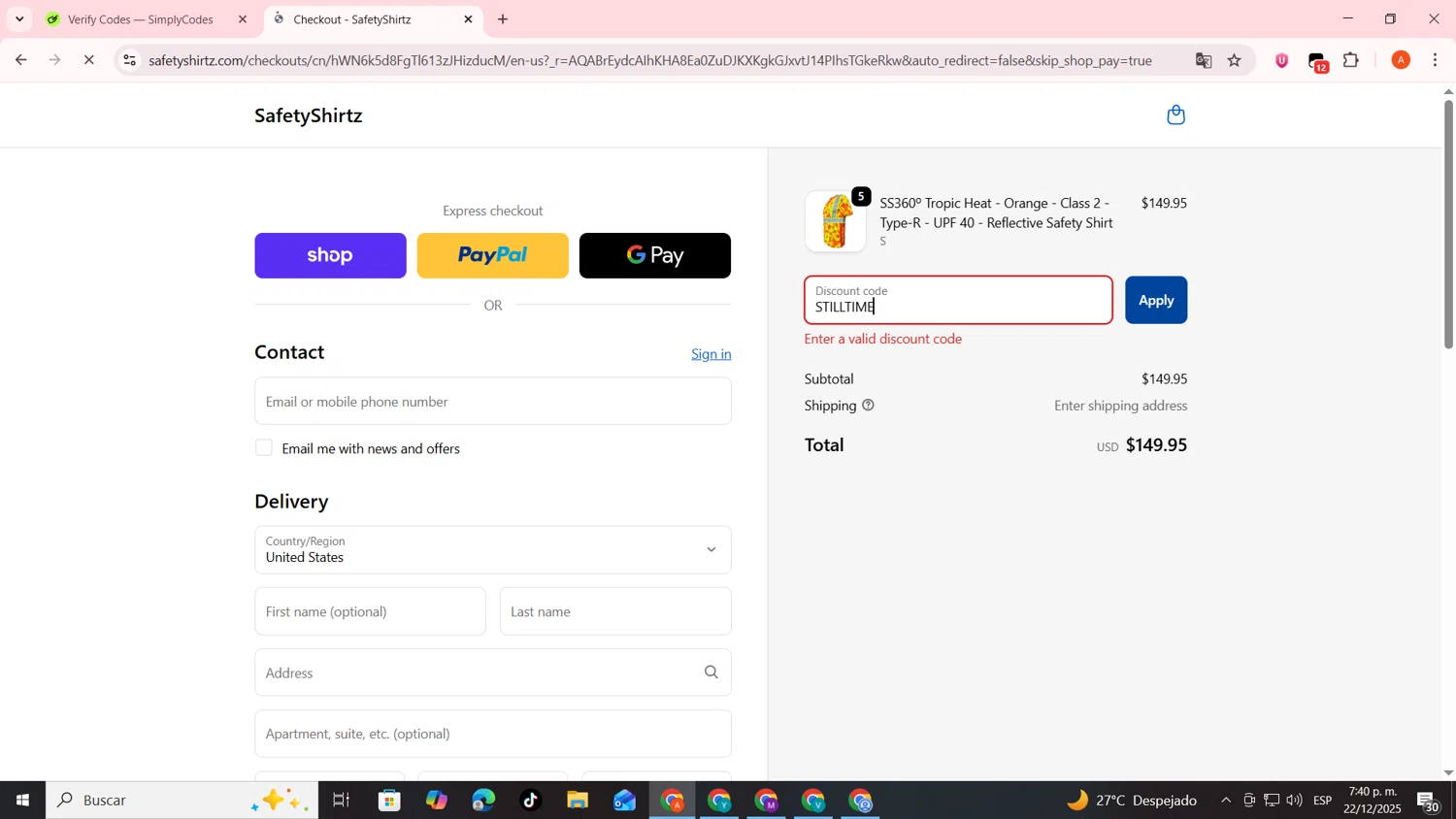Open Outlook from the taskbar
Screen dimensions: 1456x819
click(x=624, y=801)
